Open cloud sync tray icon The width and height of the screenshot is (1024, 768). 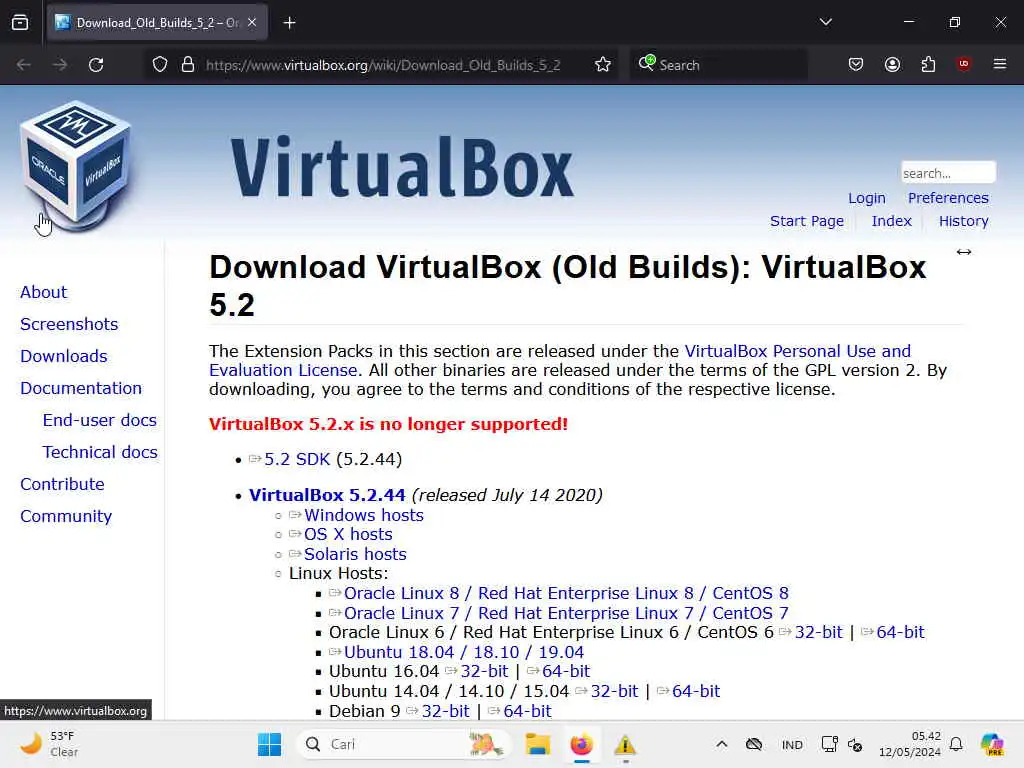[x=754, y=744]
